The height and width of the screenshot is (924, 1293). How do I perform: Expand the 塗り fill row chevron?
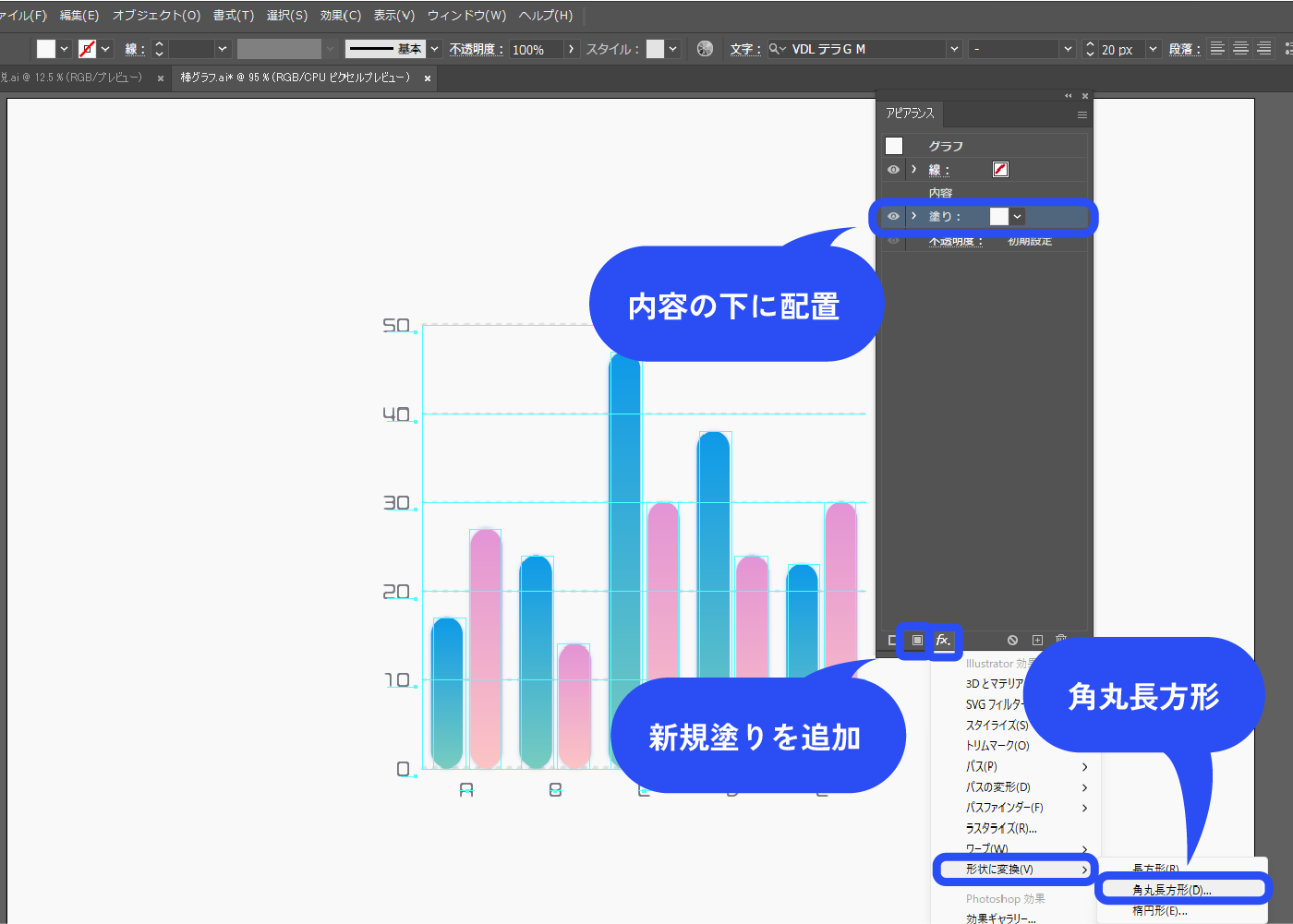point(914,216)
